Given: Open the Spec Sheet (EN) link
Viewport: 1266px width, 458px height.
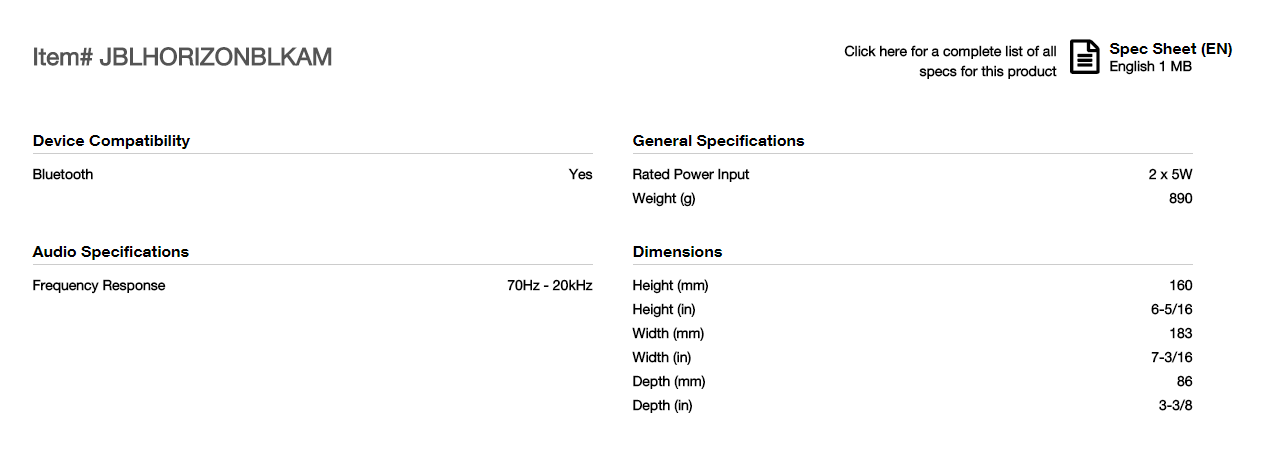Looking at the screenshot, I should (x=1171, y=49).
